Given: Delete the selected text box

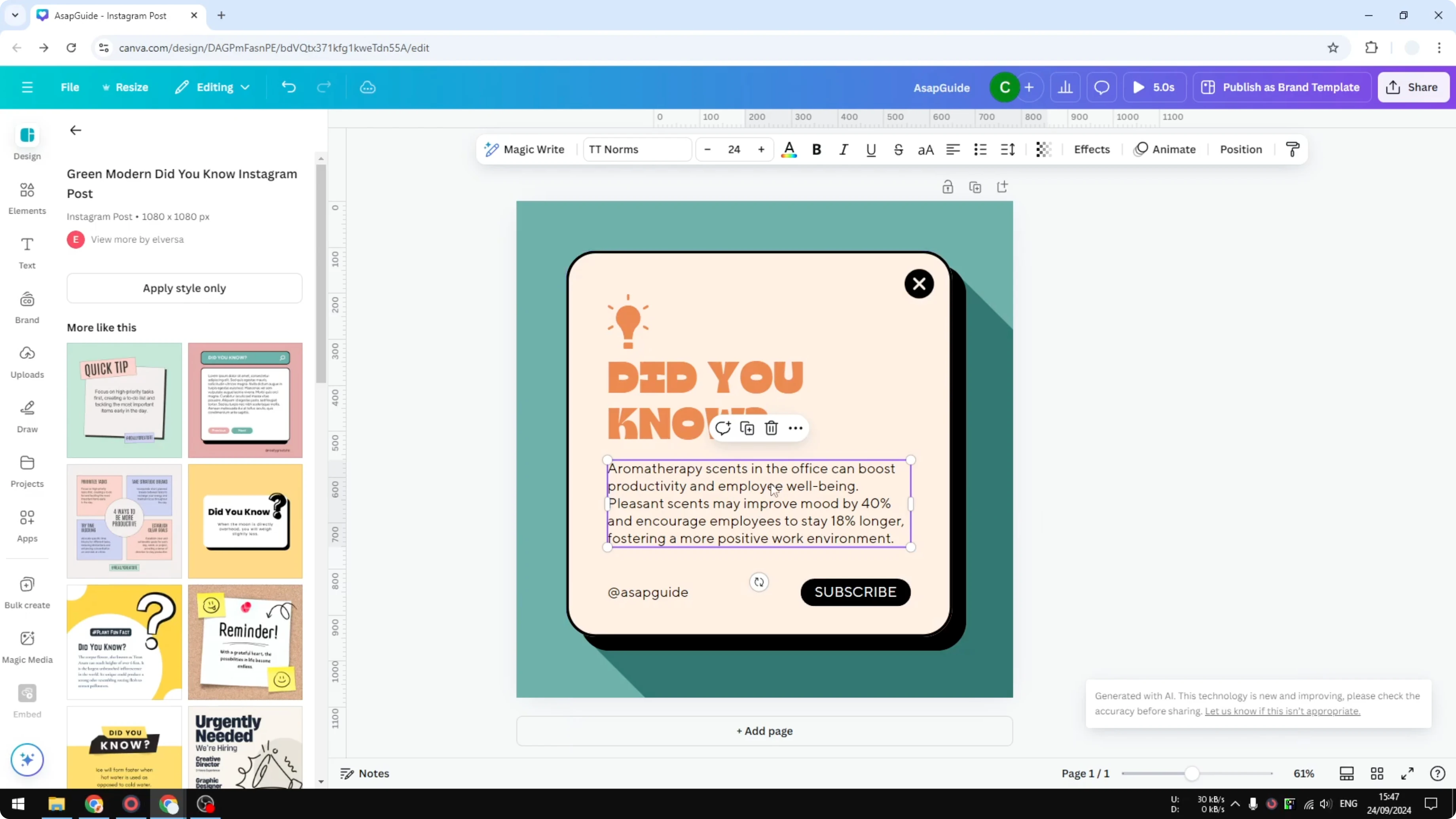Looking at the screenshot, I should point(772,428).
